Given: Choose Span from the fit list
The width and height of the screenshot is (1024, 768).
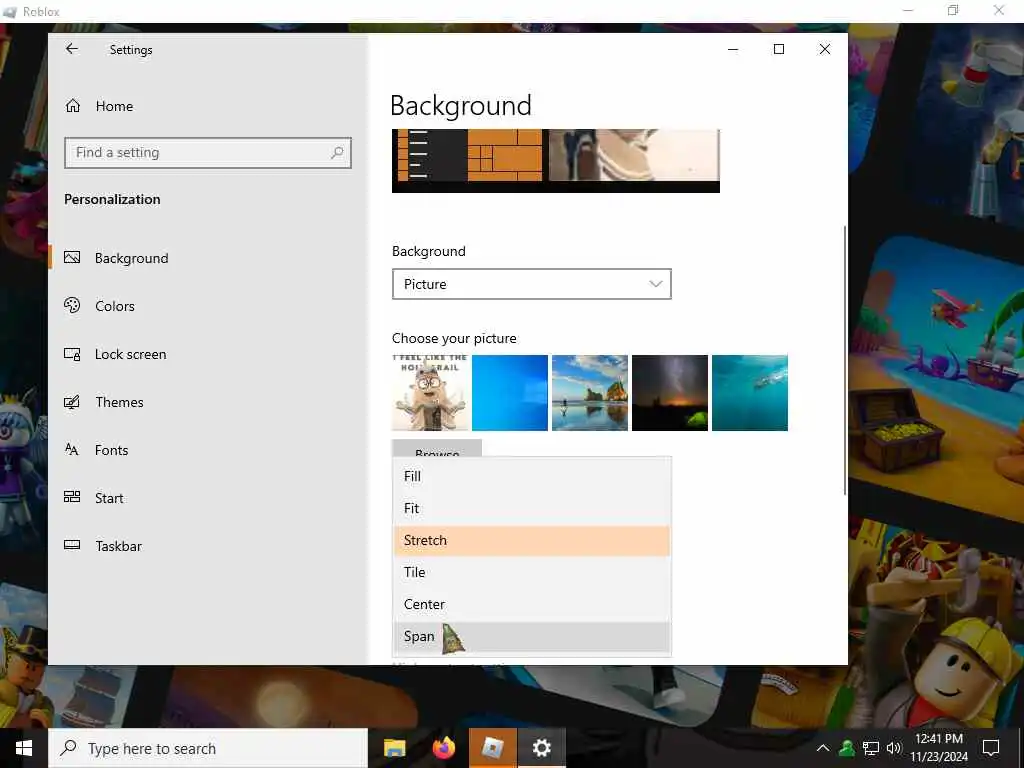Looking at the screenshot, I should [x=532, y=636].
